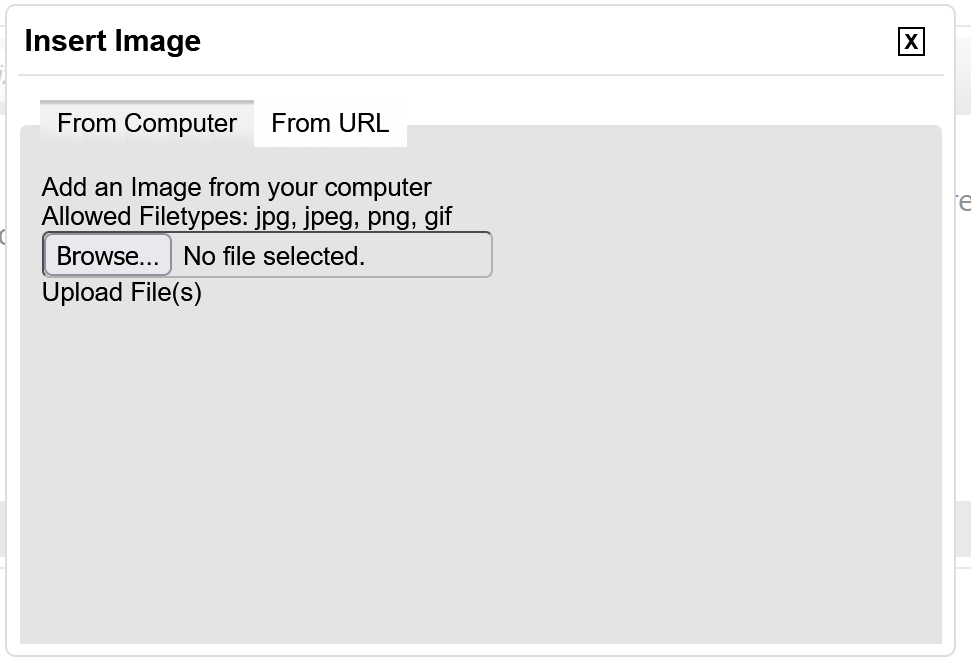
Task: Close the Insert Image dialog
Action: [x=911, y=41]
